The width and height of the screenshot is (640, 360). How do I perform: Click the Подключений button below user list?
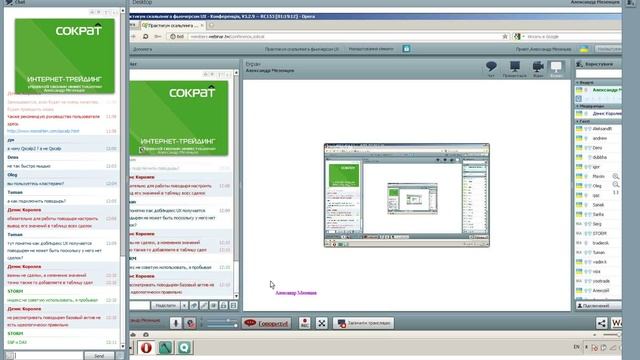coord(598,305)
